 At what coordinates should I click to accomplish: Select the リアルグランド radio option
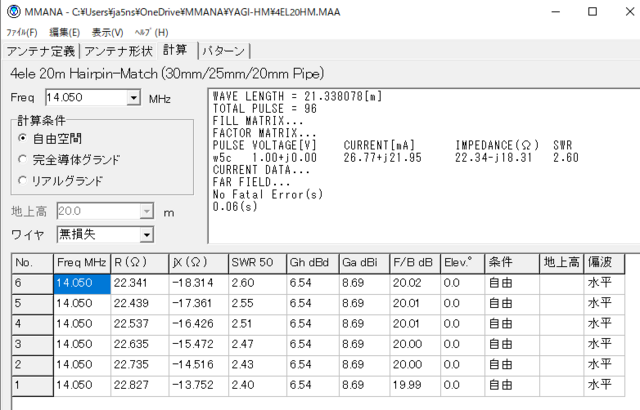pos(24,180)
